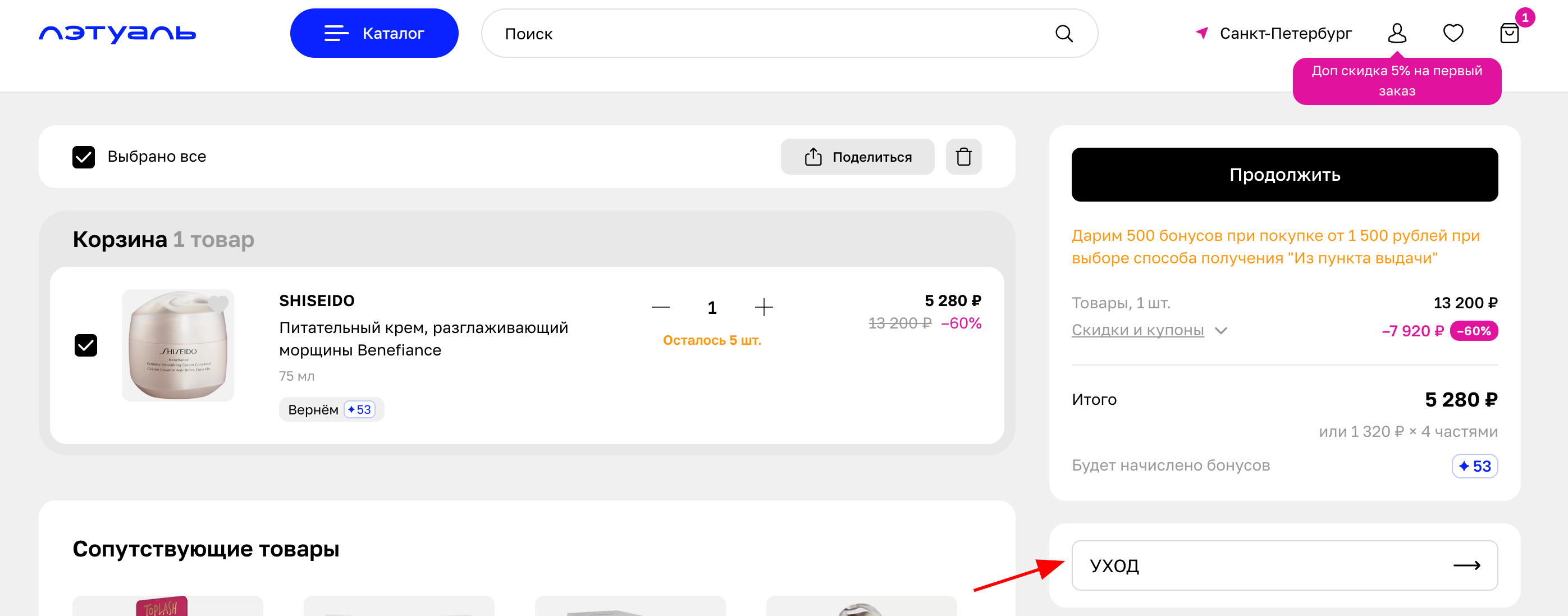Click the search magnifier icon
The height and width of the screenshot is (616, 1568).
[x=1063, y=34]
